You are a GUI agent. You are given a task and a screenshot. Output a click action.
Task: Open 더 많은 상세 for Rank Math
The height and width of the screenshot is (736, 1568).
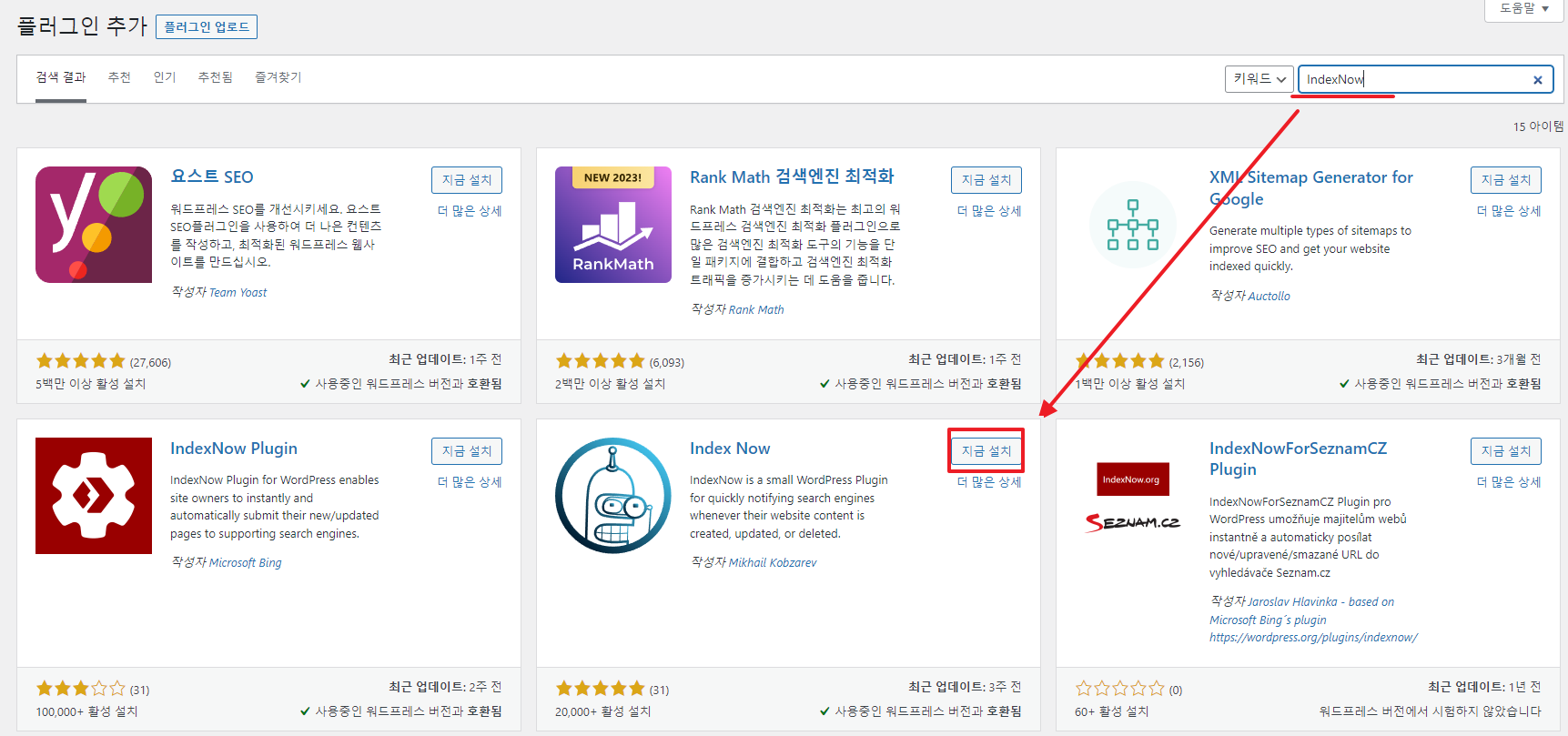(x=989, y=211)
